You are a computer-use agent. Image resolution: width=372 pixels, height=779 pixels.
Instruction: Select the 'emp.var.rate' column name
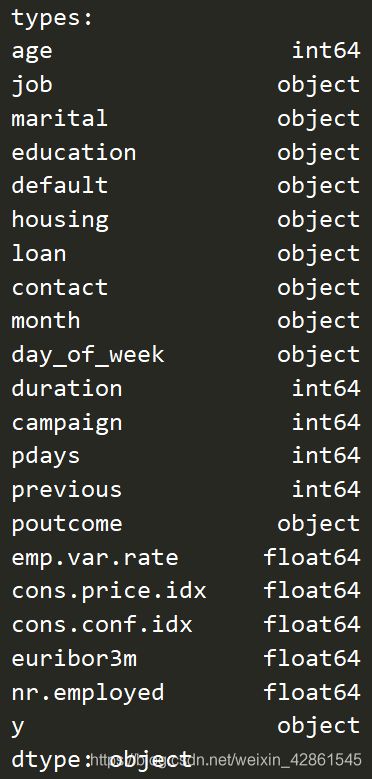tap(94, 557)
